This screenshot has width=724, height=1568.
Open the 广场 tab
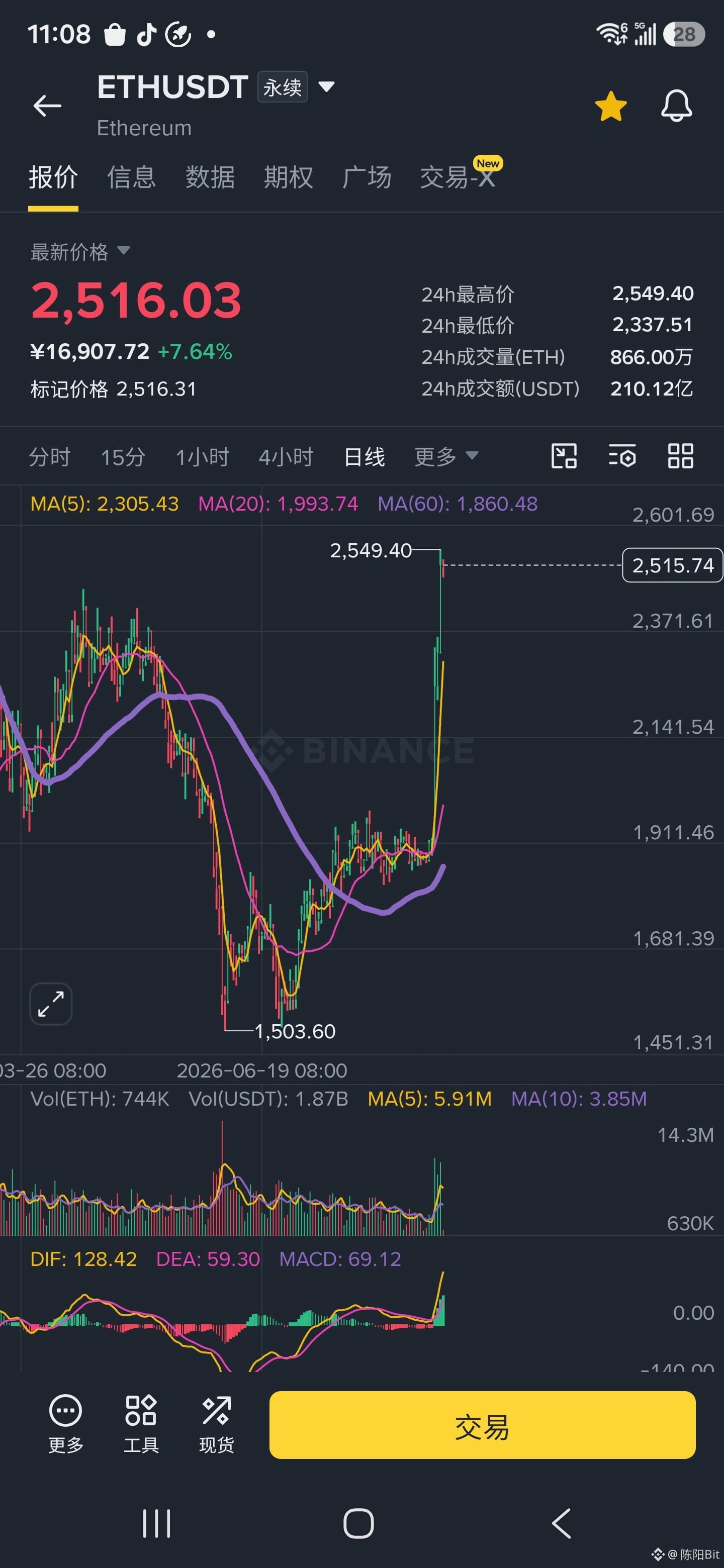point(367,177)
